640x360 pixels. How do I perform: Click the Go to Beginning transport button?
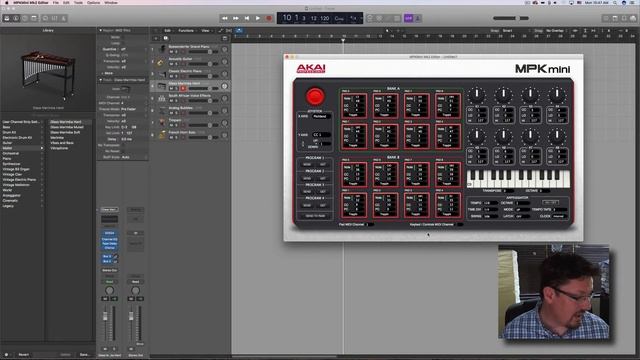(247, 18)
